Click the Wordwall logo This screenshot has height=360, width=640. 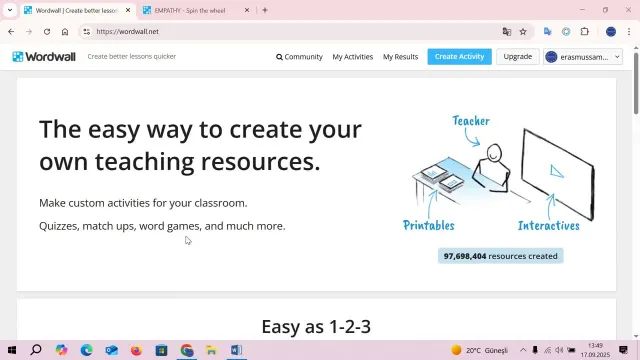pyautogui.click(x=44, y=57)
